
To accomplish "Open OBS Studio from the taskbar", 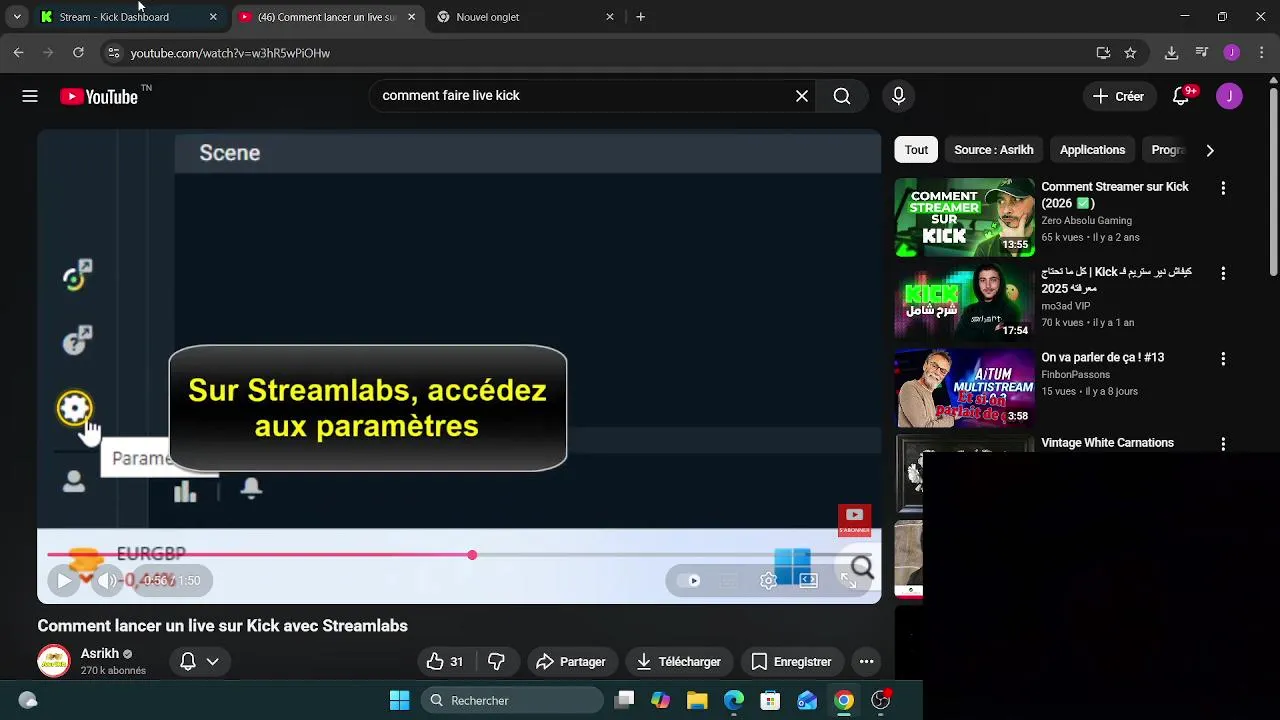I will pyautogui.click(x=880, y=700).
